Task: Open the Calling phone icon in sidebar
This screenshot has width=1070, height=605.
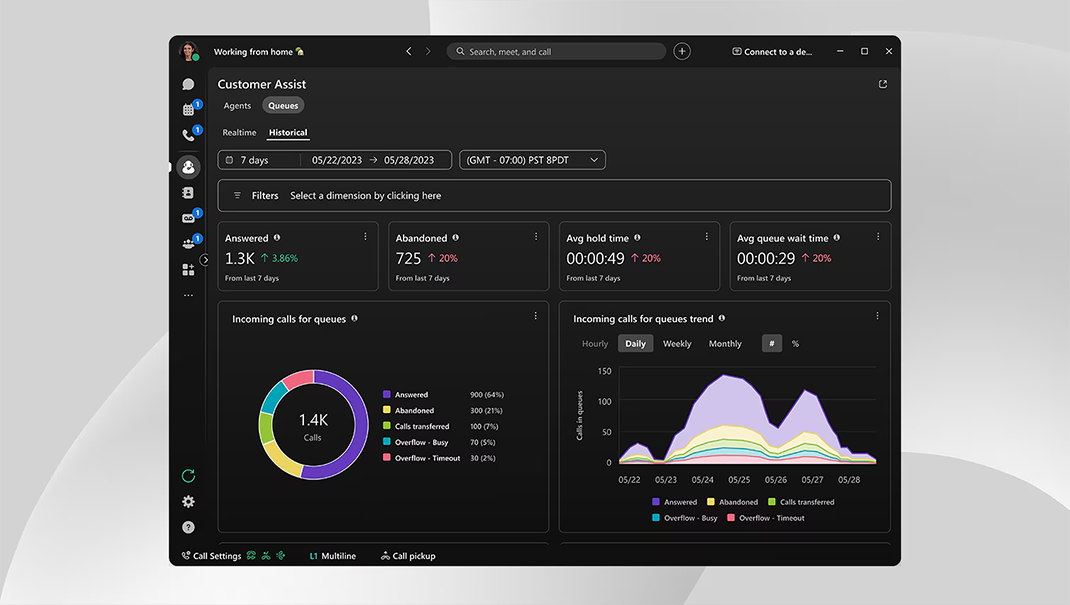Action: click(188, 135)
